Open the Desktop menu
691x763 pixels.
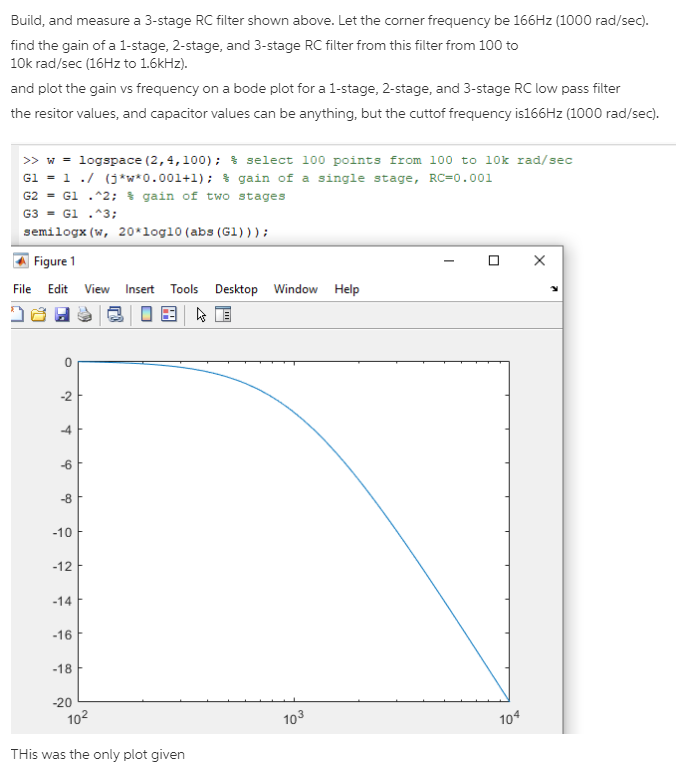pyautogui.click(x=236, y=289)
